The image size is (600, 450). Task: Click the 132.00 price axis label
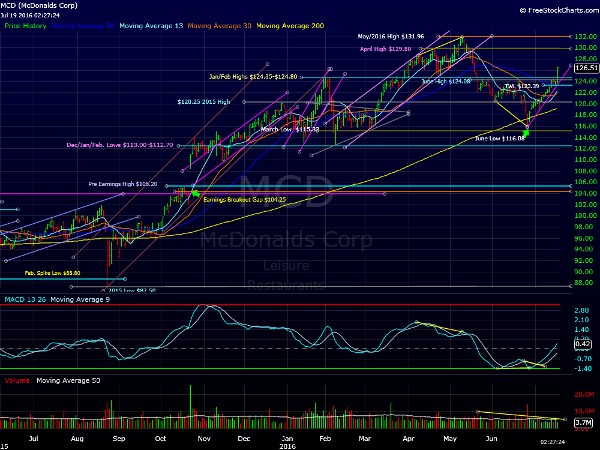pos(585,37)
